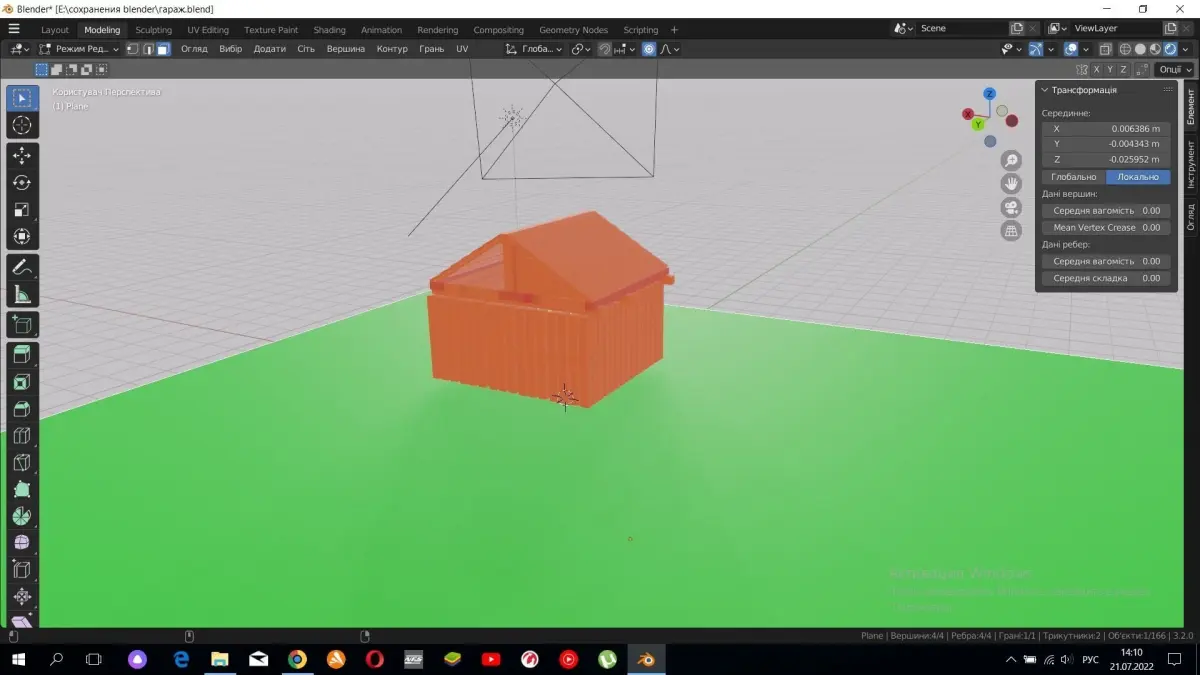Open the Sculpting workspace tab
Viewport: 1200px width, 675px height.
pyautogui.click(x=153, y=30)
